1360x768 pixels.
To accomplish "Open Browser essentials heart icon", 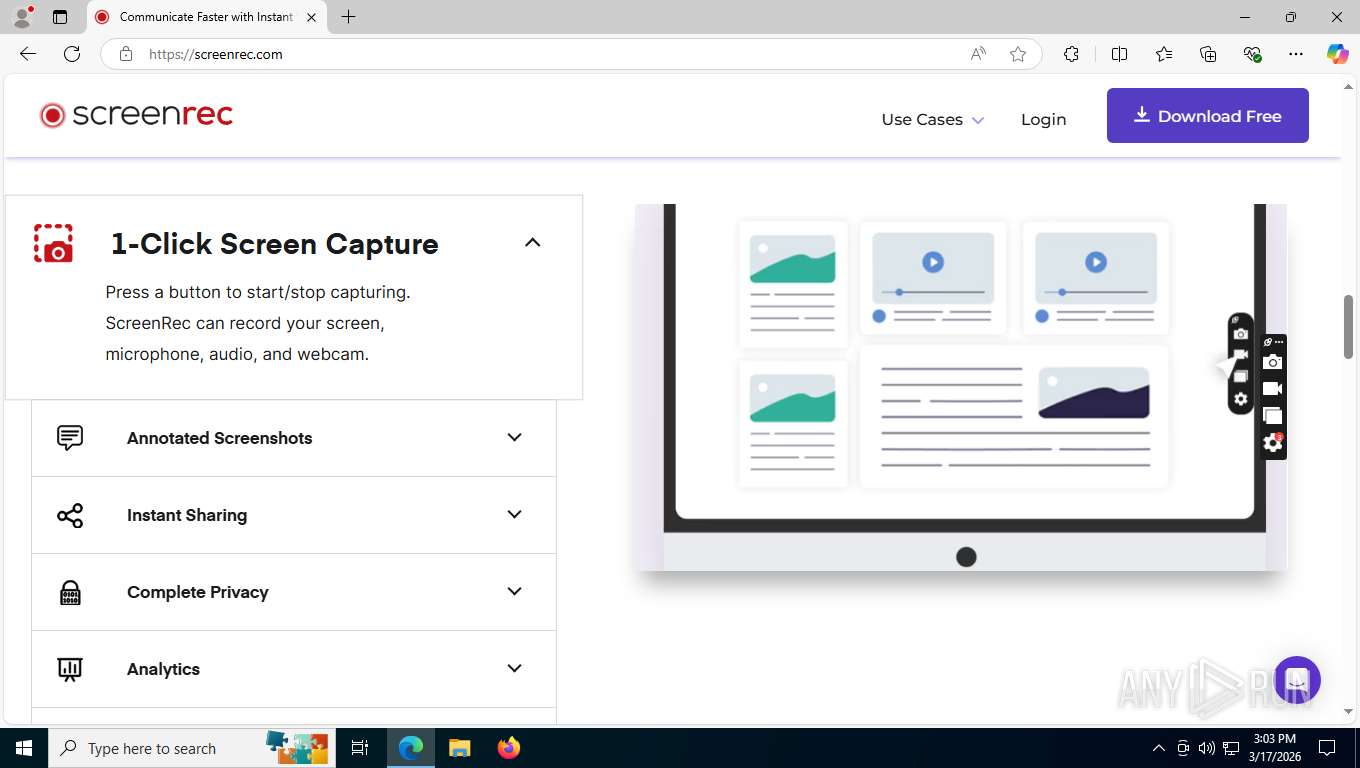I will (1252, 54).
